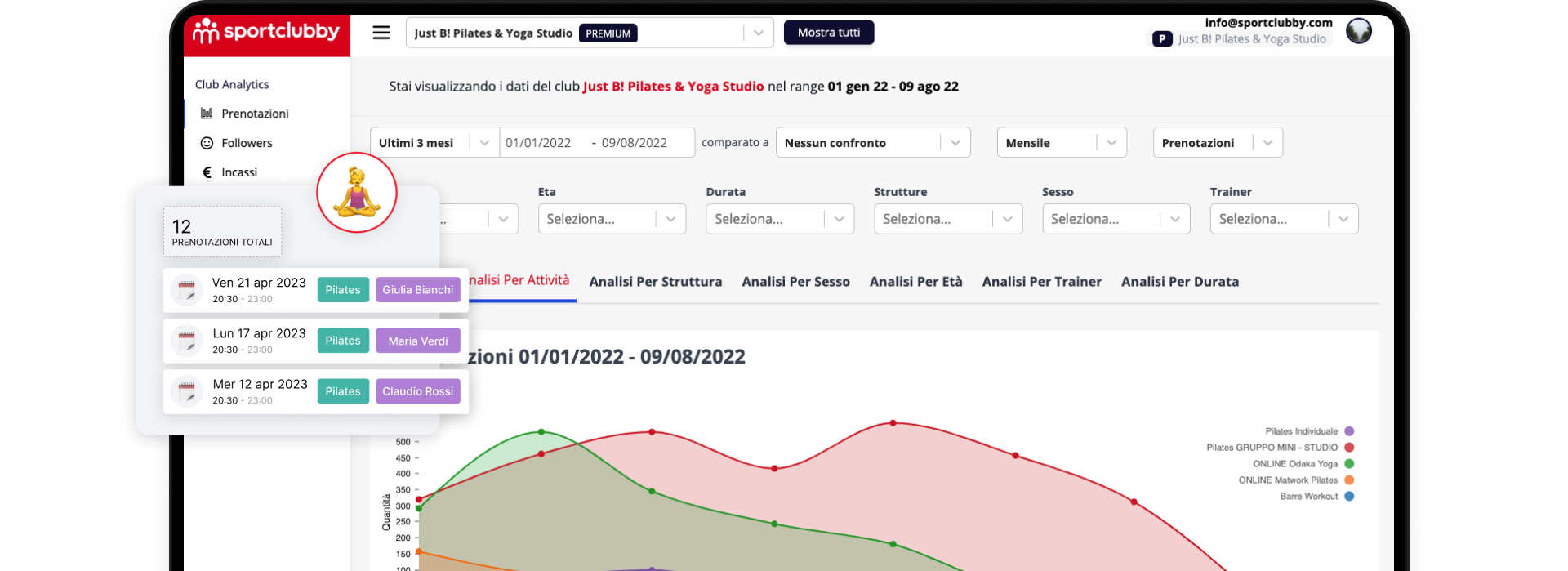
Task: Click the P badge beside club name
Action: [1162, 39]
